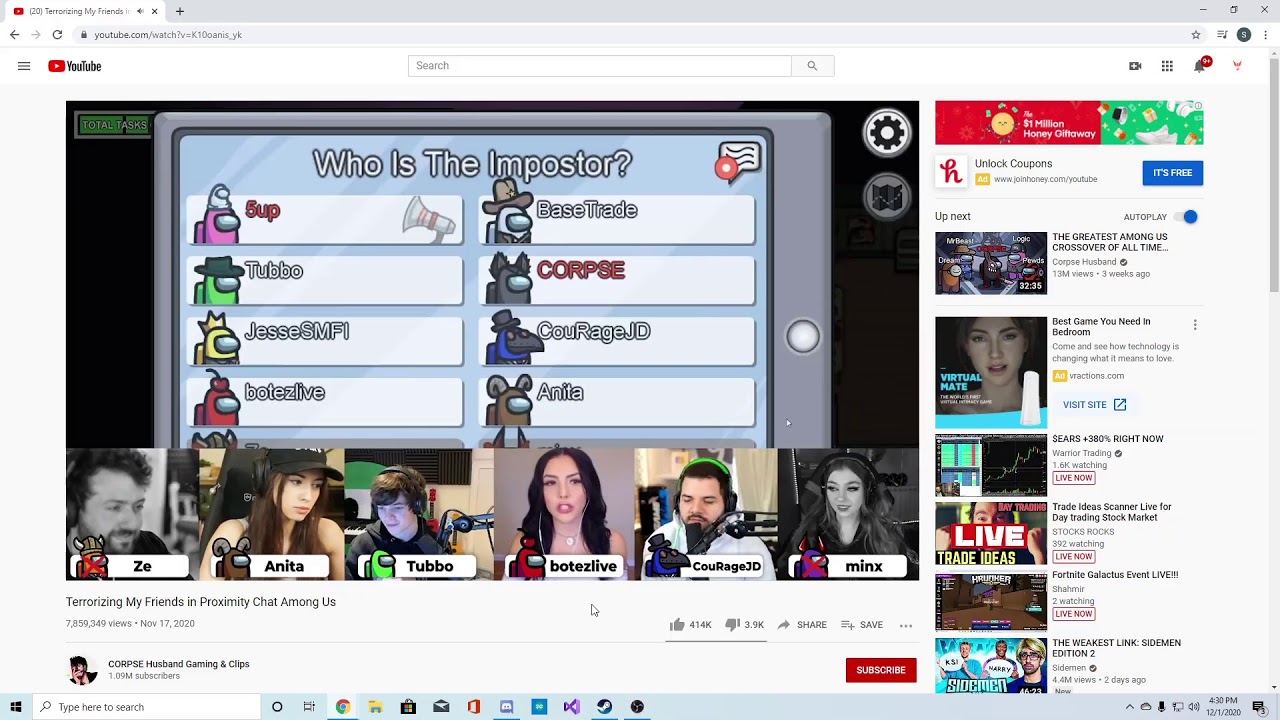Open the YouTube apps grid
1280x720 pixels.
[x=1167, y=66]
